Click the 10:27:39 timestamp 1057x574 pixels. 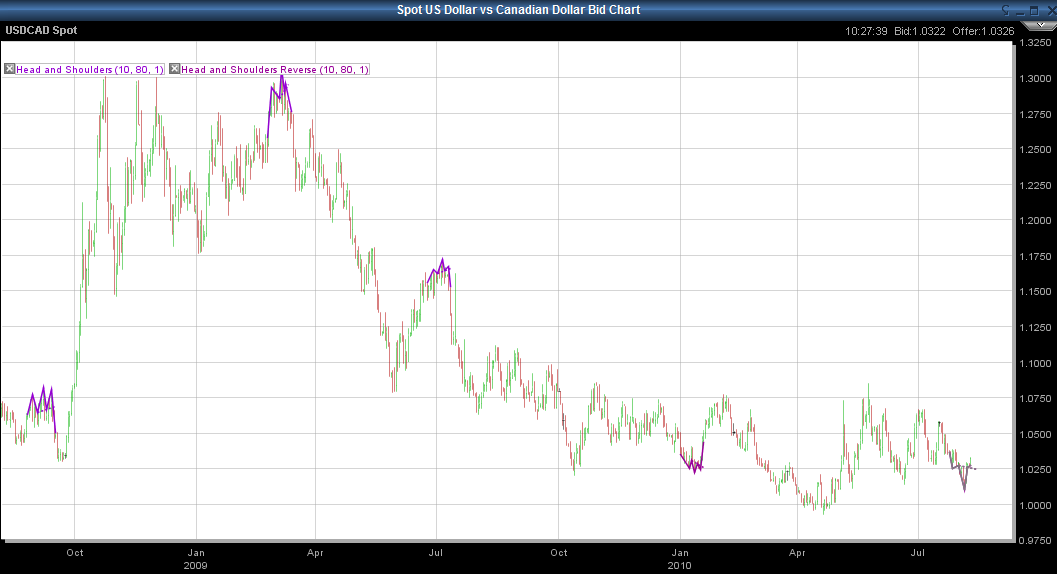click(x=866, y=31)
